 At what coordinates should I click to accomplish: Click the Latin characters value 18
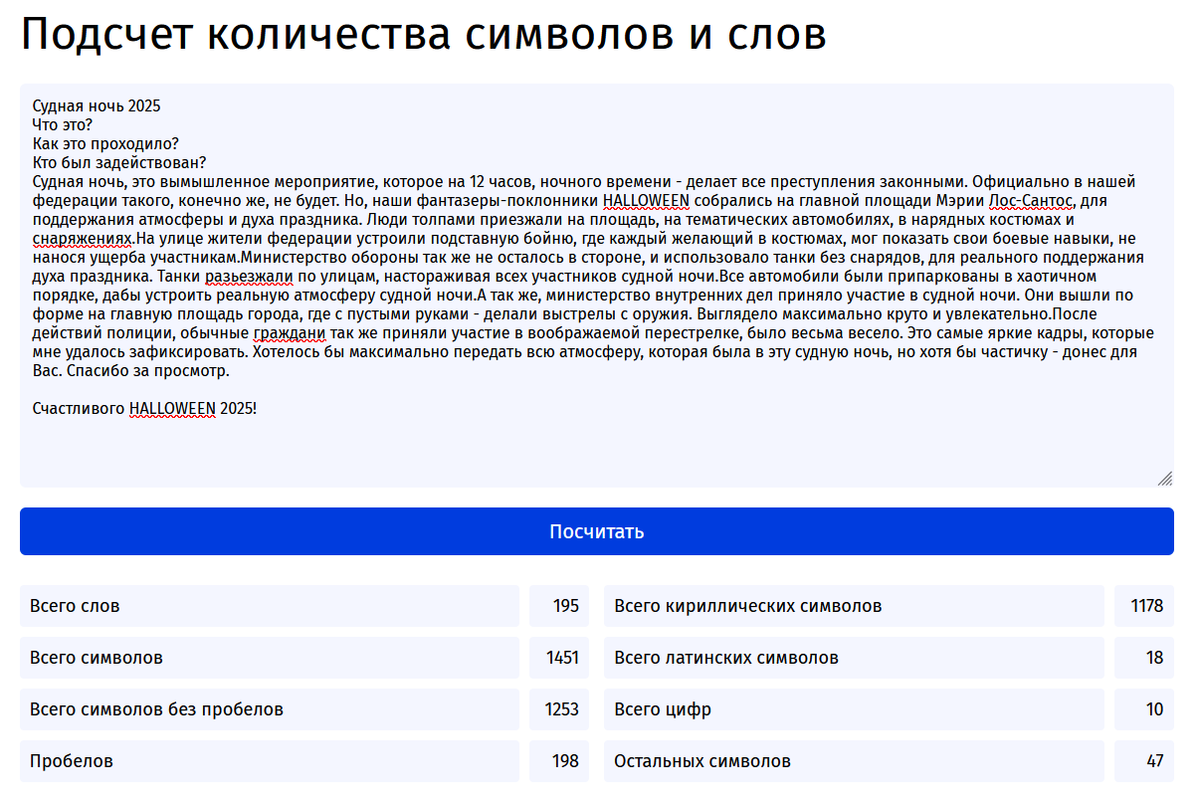[x=1155, y=658]
